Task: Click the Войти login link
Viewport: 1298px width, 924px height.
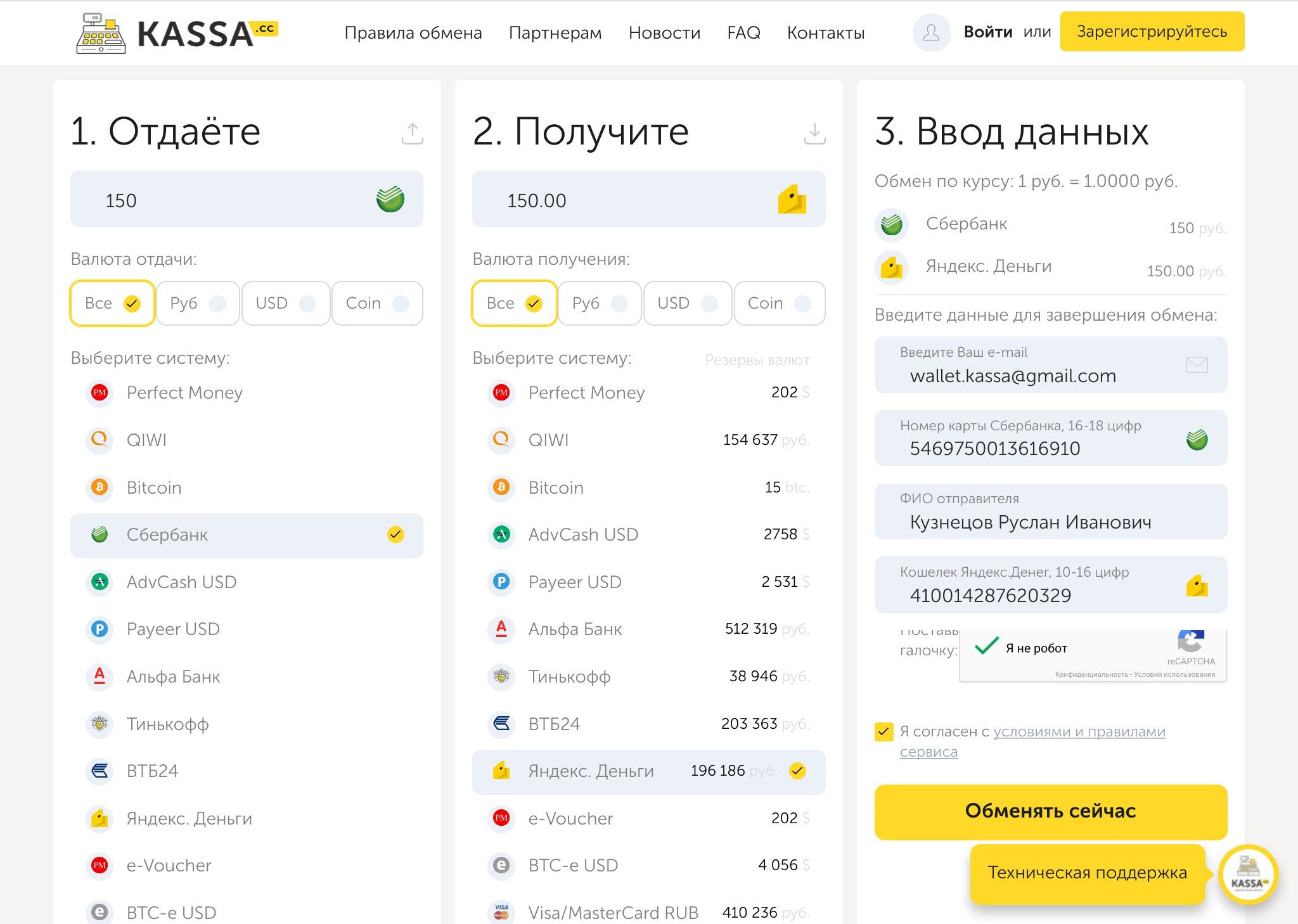Action: [x=987, y=32]
